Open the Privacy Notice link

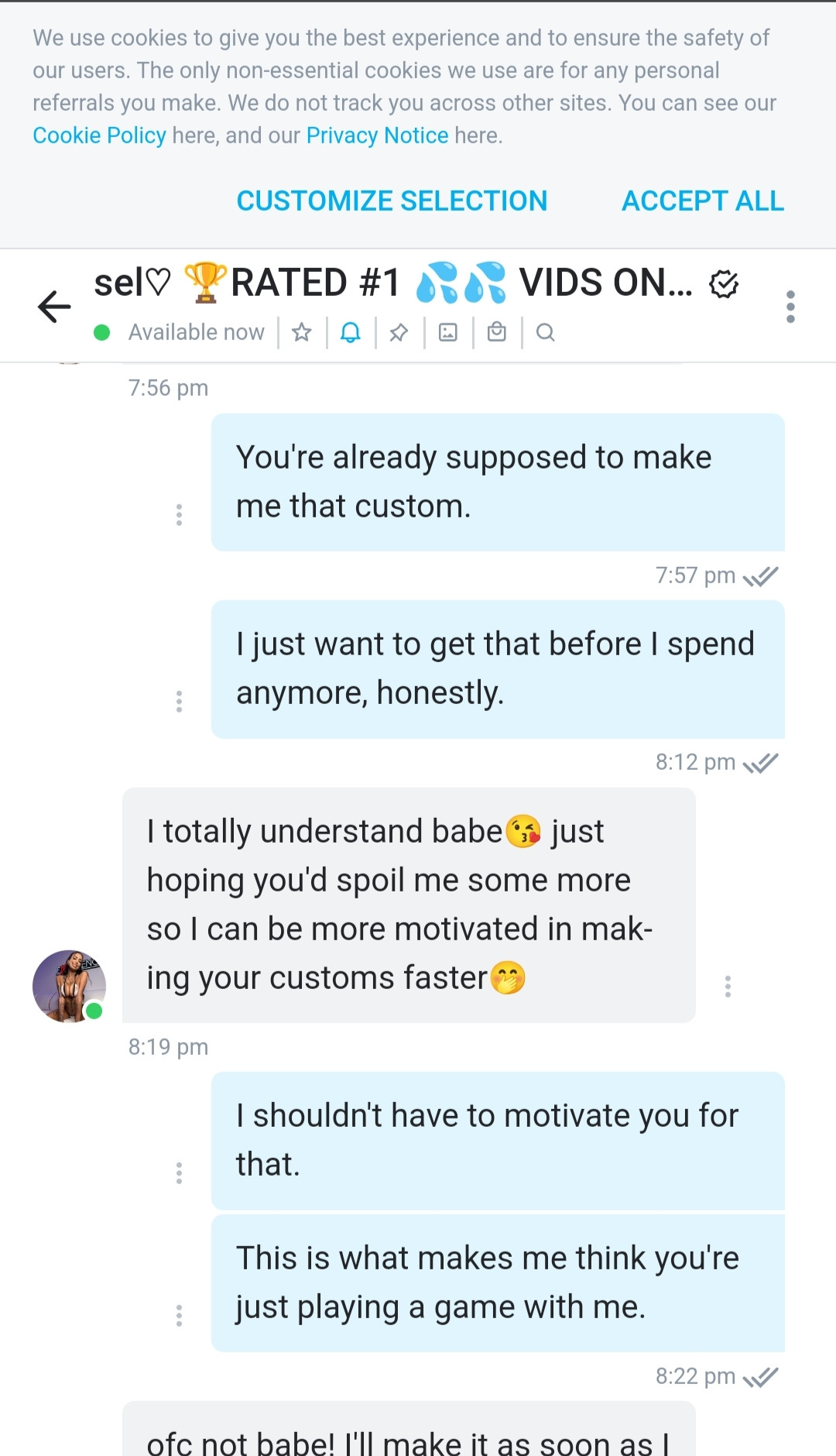pos(377,136)
